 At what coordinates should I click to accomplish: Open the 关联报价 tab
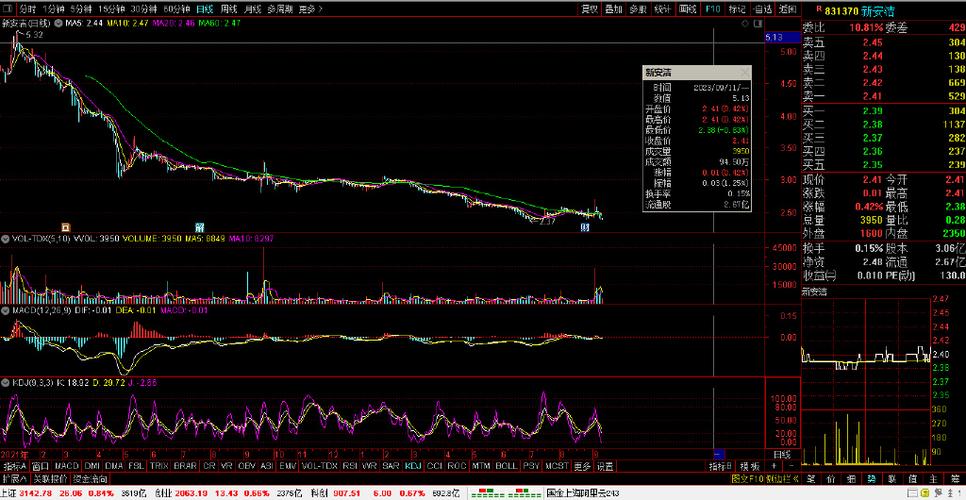tap(50, 478)
